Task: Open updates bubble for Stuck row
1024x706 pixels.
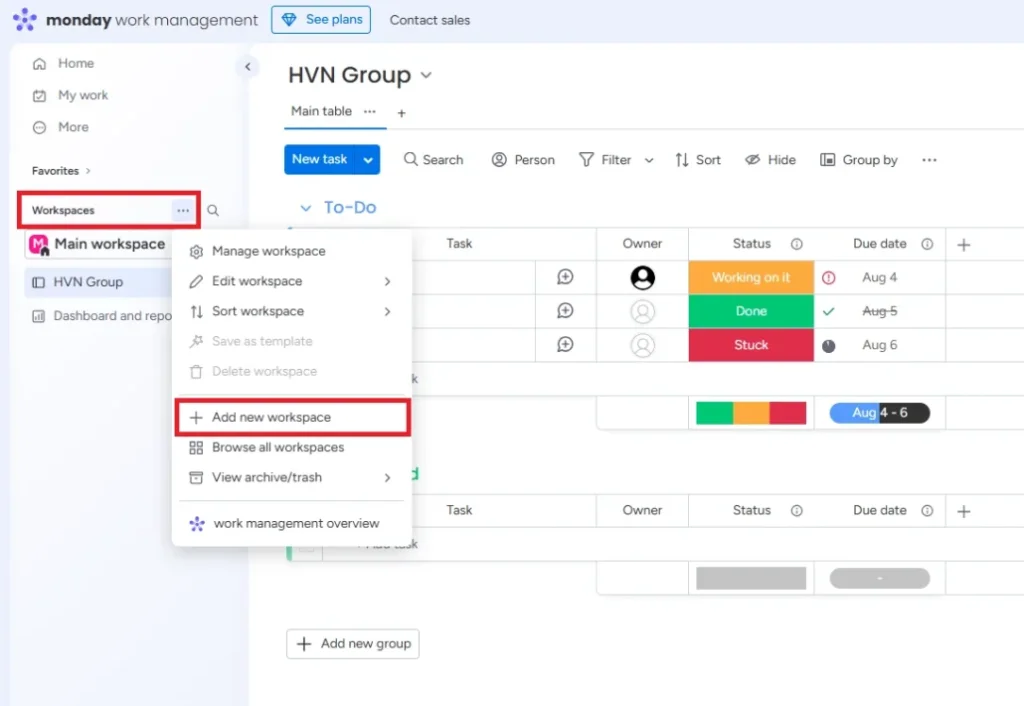Action: (x=566, y=345)
